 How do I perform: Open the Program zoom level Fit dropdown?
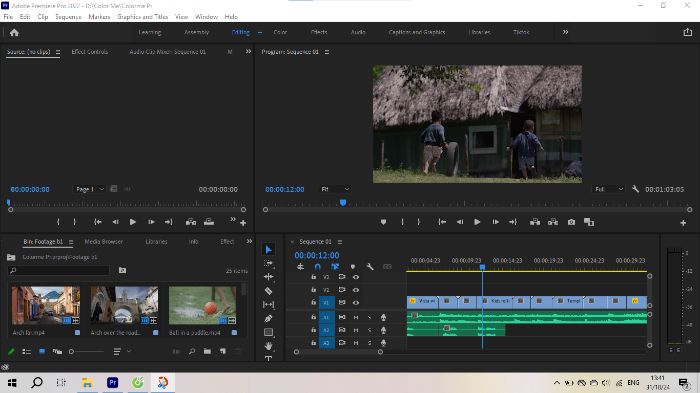coord(335,189)
